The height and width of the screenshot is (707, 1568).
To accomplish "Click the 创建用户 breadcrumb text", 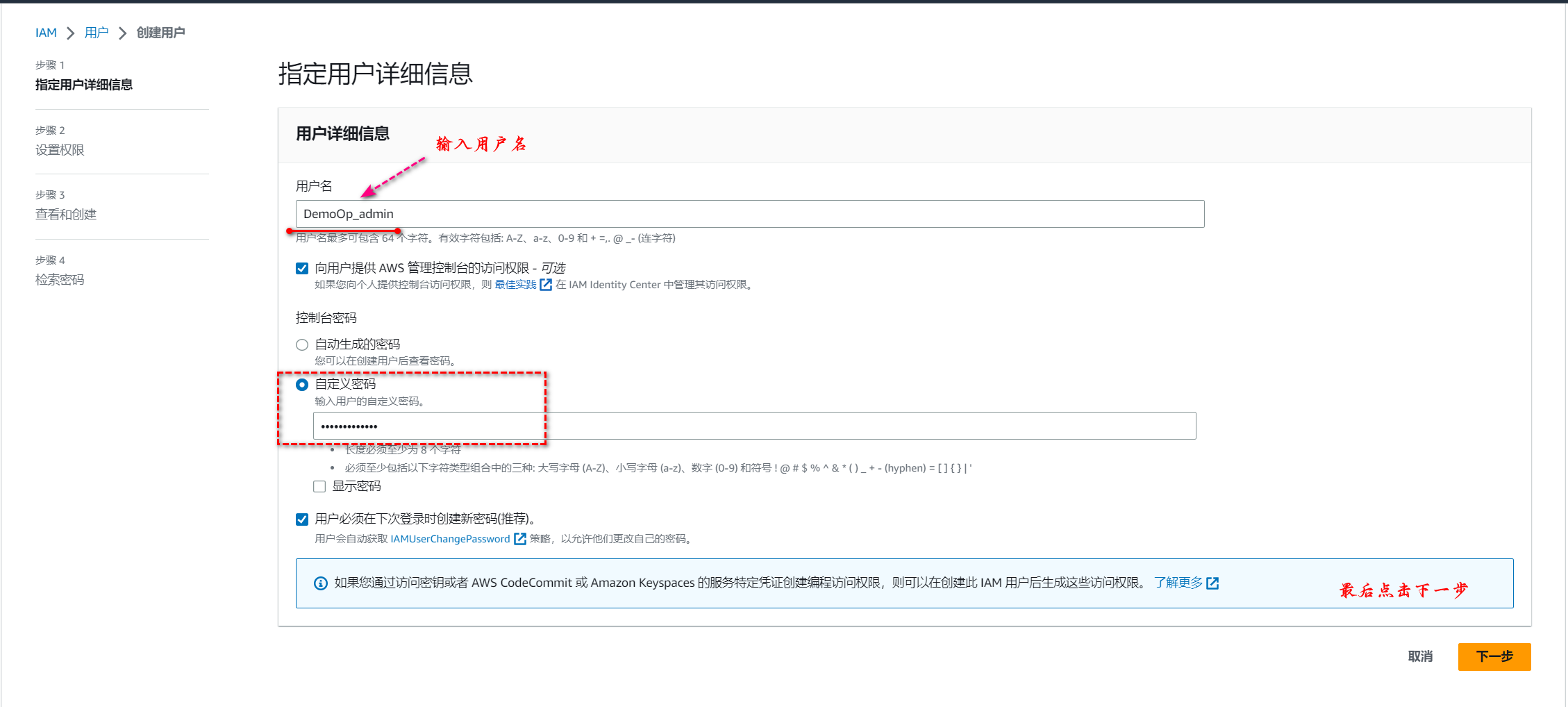I will (160, 33).
